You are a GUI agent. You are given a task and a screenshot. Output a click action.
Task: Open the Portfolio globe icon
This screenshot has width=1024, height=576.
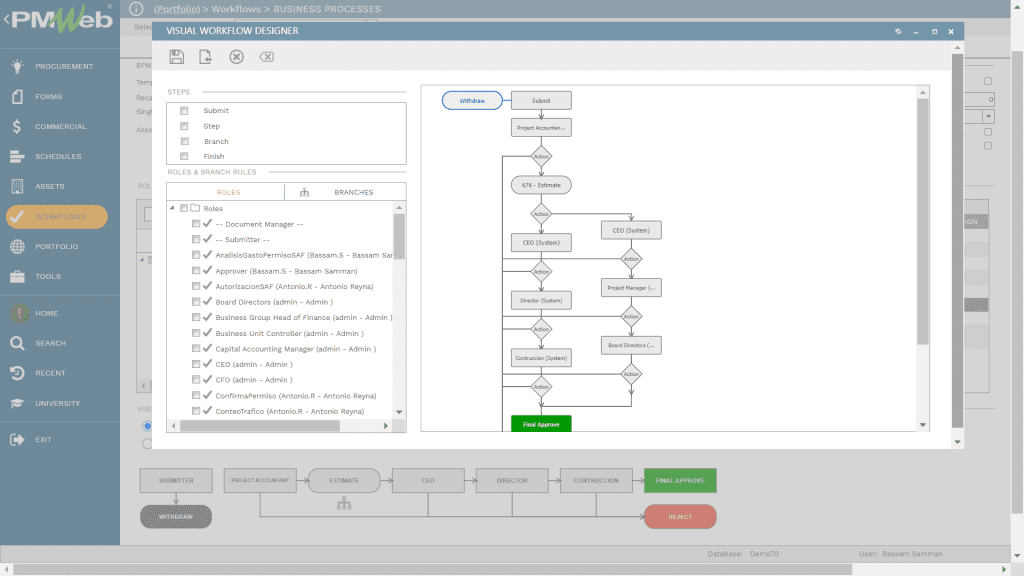(18, 246)
